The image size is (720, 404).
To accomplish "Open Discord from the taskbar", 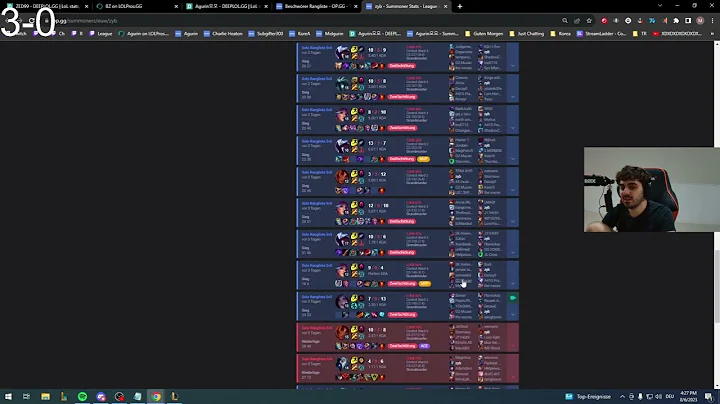I will point(101,397).
